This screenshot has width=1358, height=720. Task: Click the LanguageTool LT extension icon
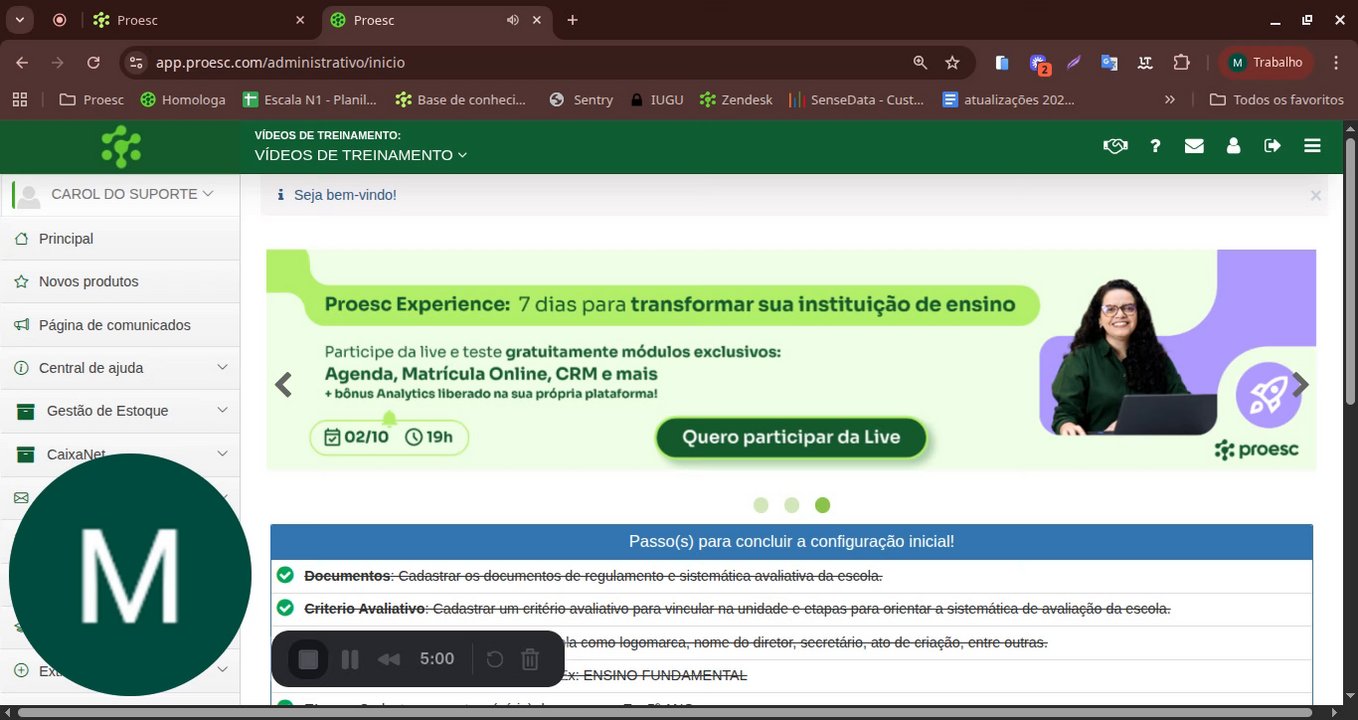pyautogui.click(x=1145, y=62)
